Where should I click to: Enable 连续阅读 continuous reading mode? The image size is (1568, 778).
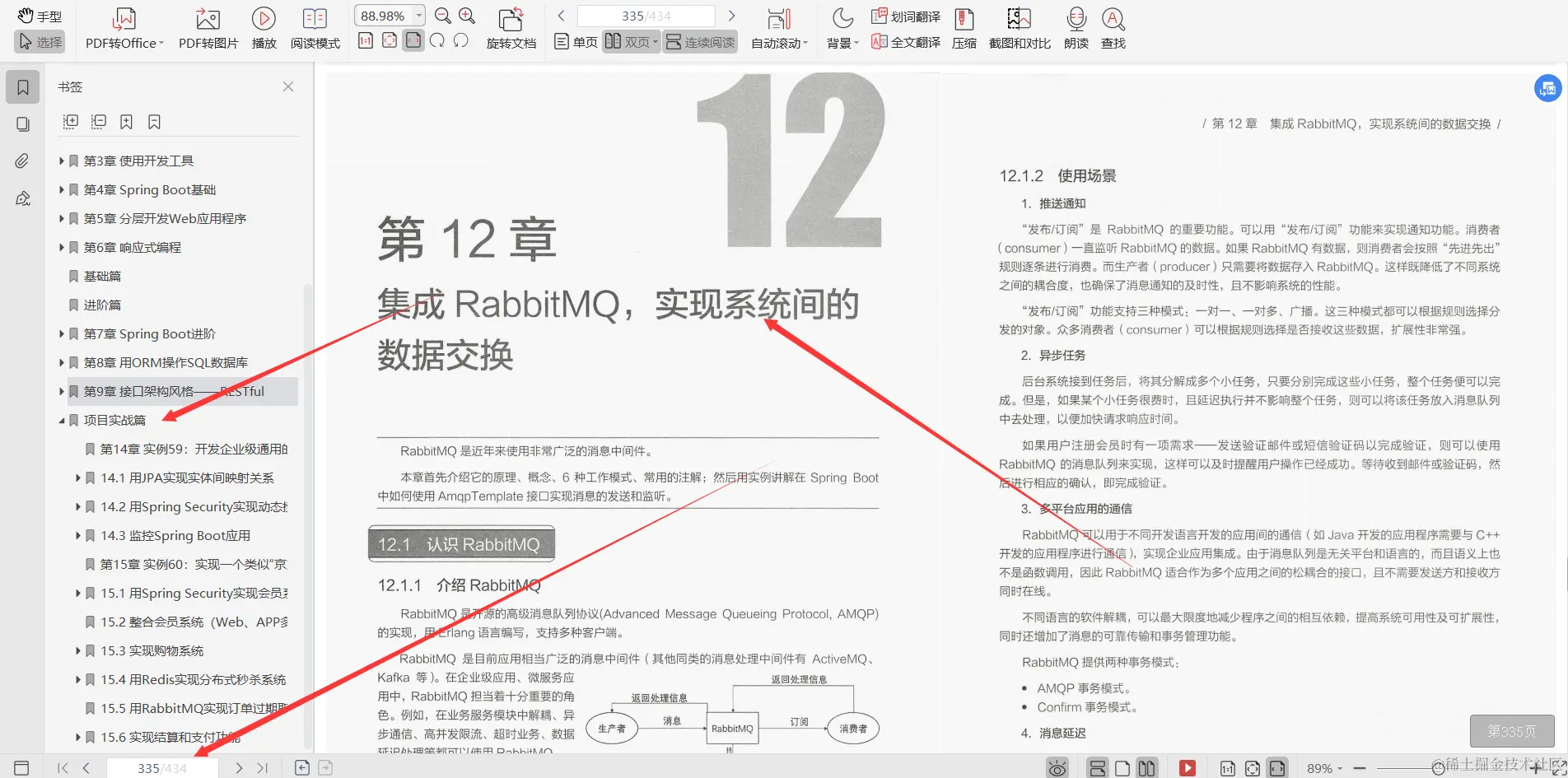point(700,41)
